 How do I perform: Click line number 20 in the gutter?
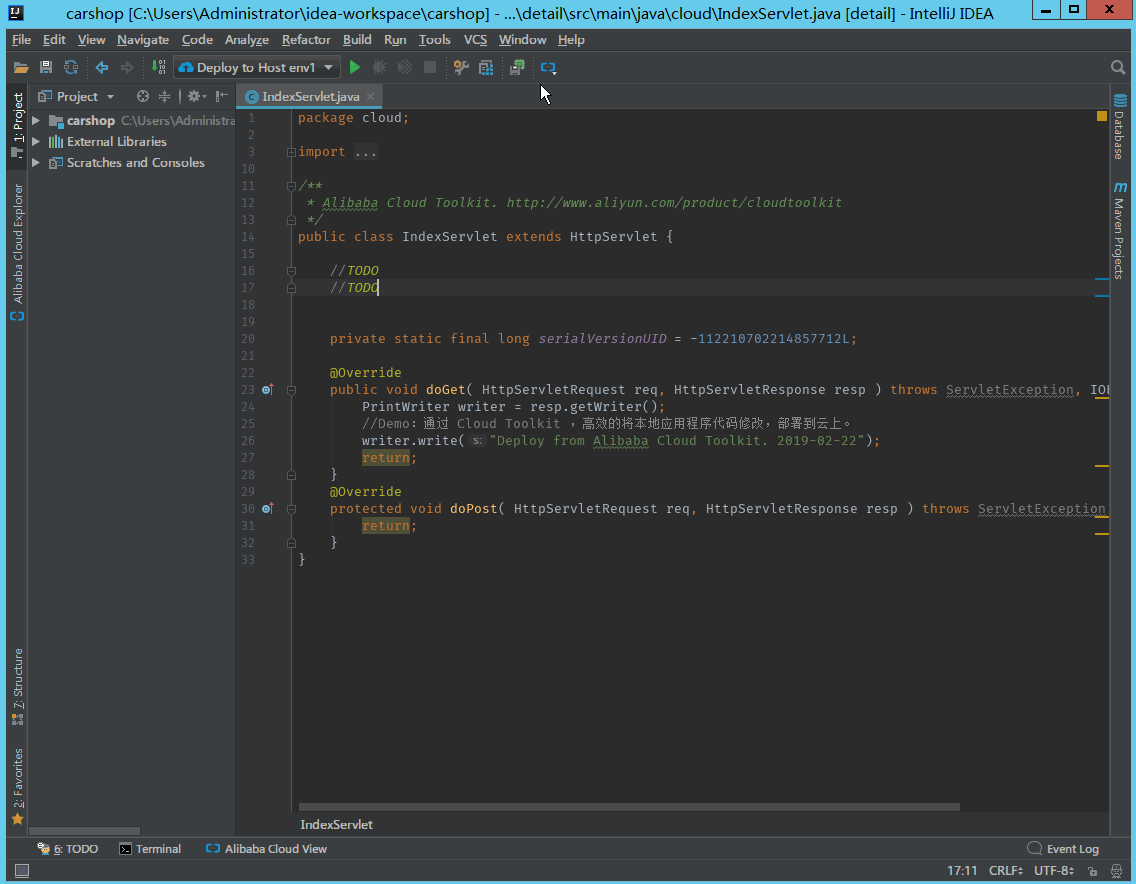pyautogui.click(x=248, y=339)
